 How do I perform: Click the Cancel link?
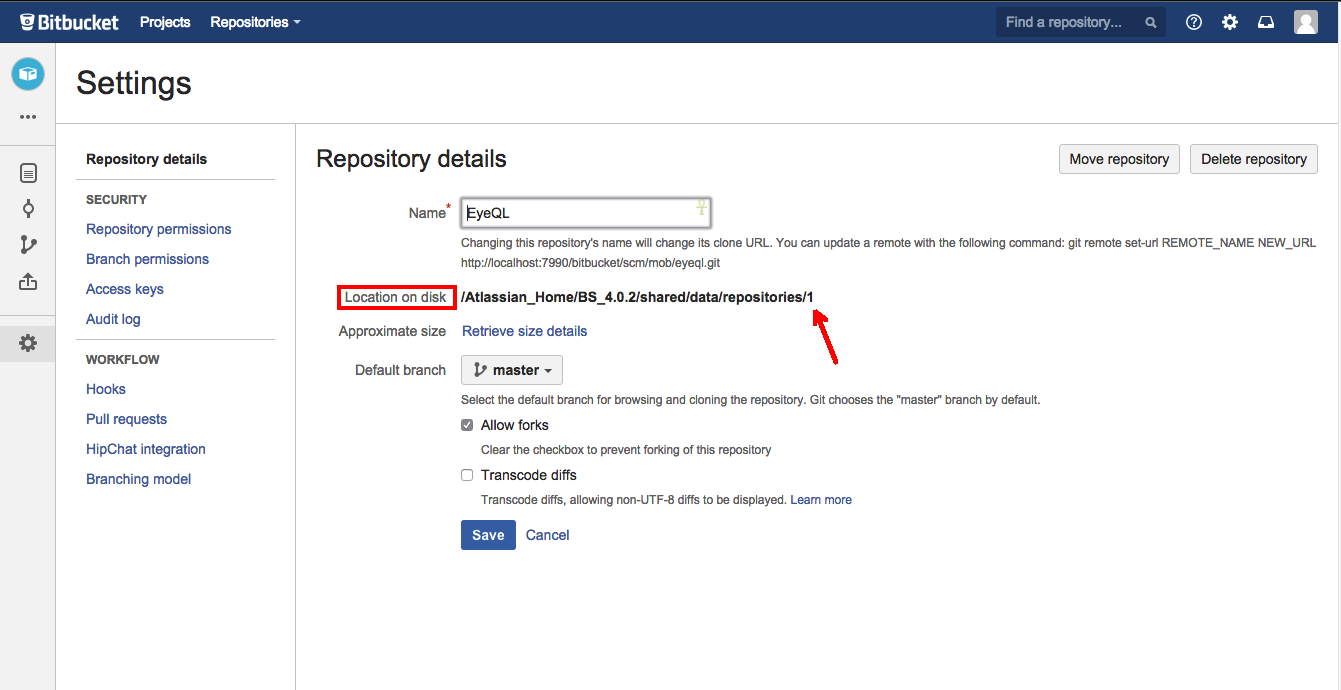[x=548, y=535]
